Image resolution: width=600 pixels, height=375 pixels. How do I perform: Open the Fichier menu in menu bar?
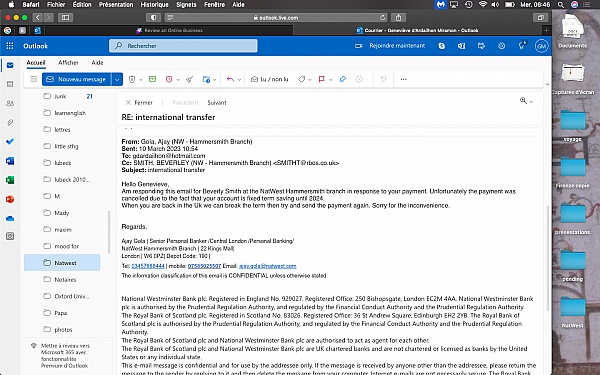pos(56,5)
